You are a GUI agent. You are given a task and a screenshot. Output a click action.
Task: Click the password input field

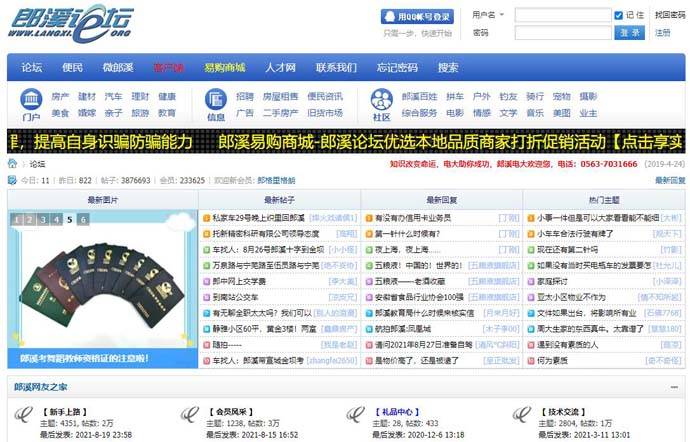point(563,33)
